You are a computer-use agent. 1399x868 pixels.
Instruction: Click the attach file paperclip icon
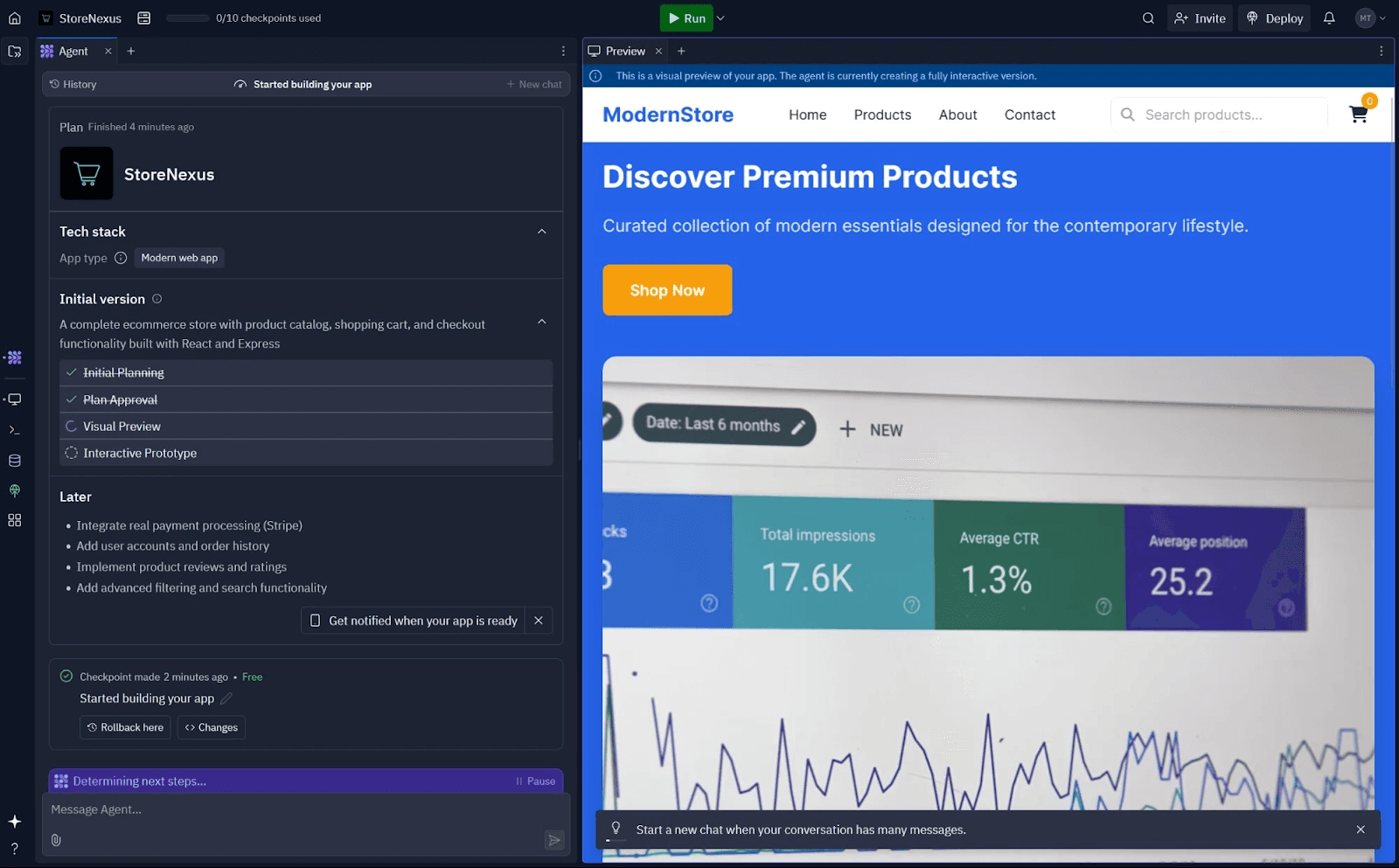click(x=56, y=840)
